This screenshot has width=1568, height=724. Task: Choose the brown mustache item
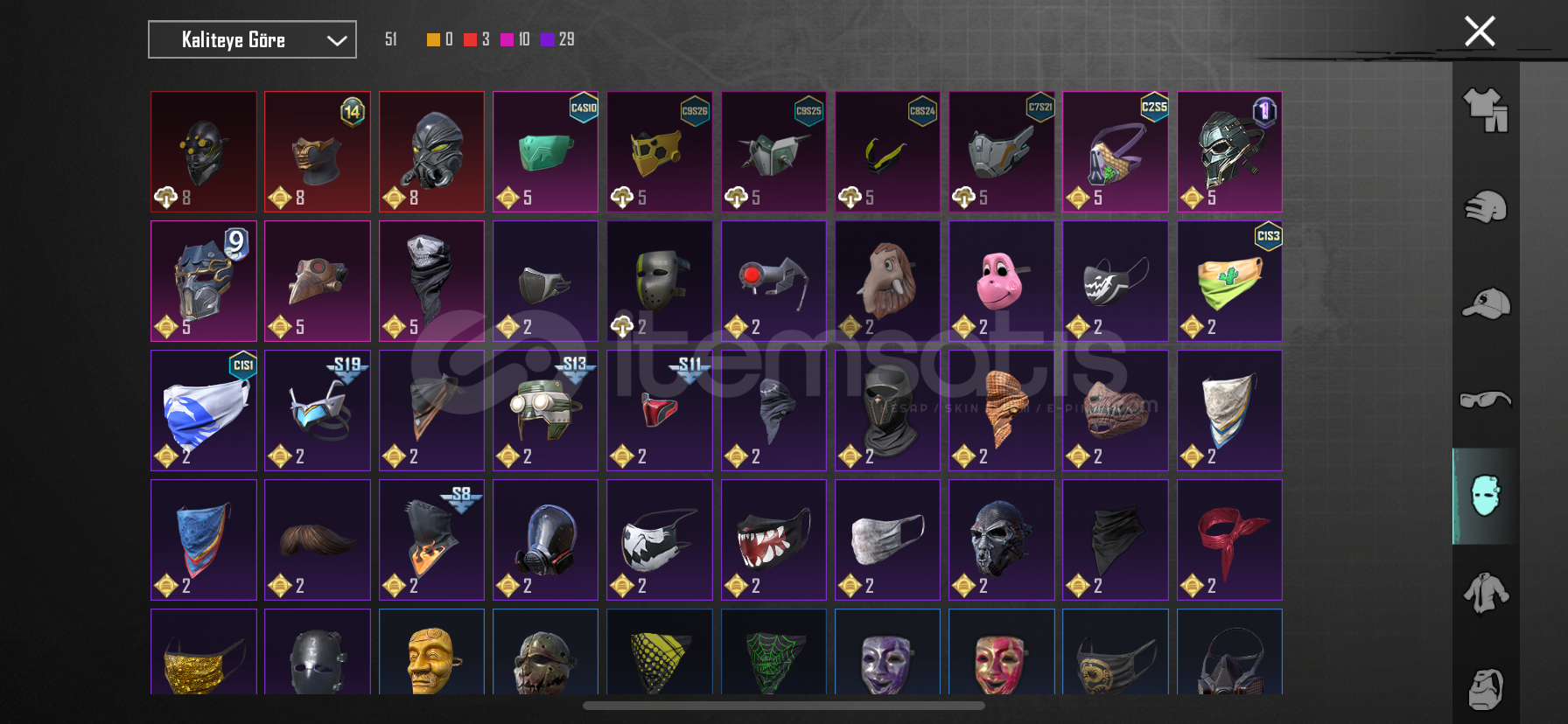click(317, 540)
